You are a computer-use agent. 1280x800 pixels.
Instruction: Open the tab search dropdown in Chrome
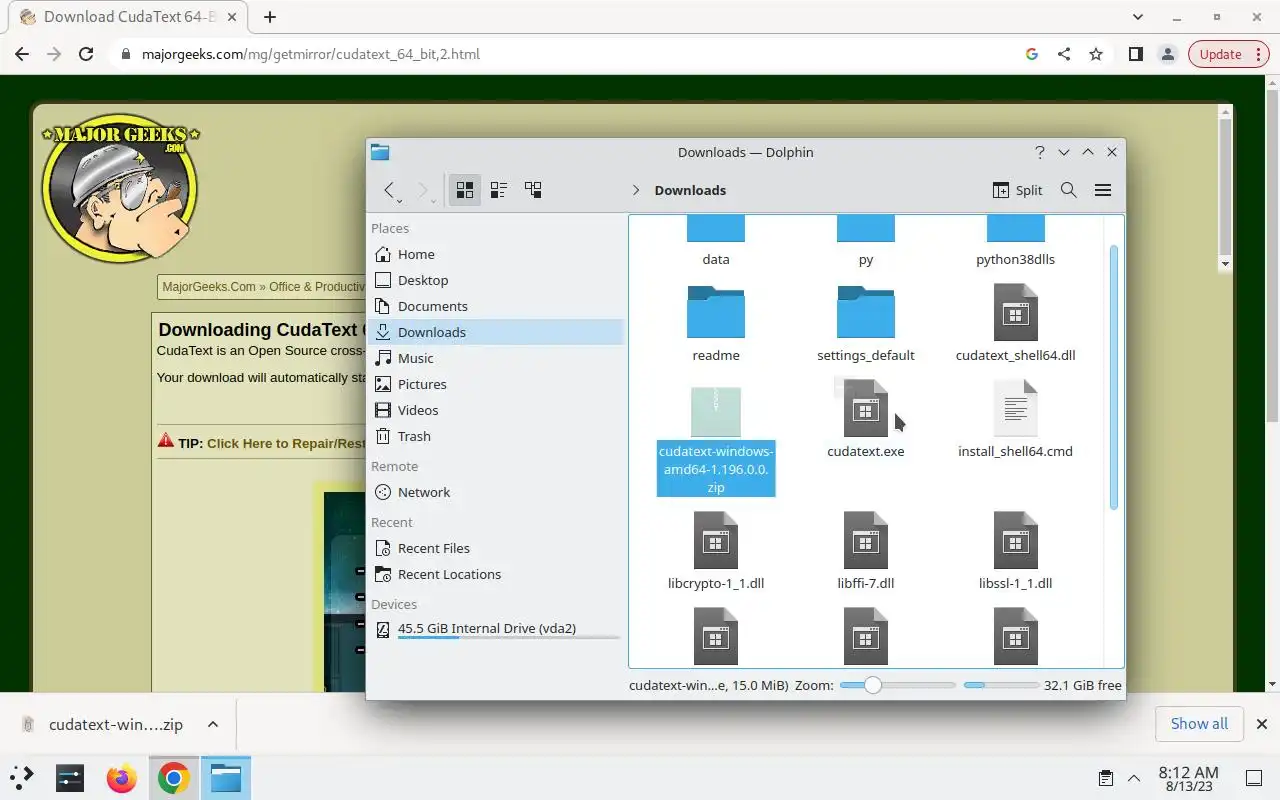click(1138, 17)
